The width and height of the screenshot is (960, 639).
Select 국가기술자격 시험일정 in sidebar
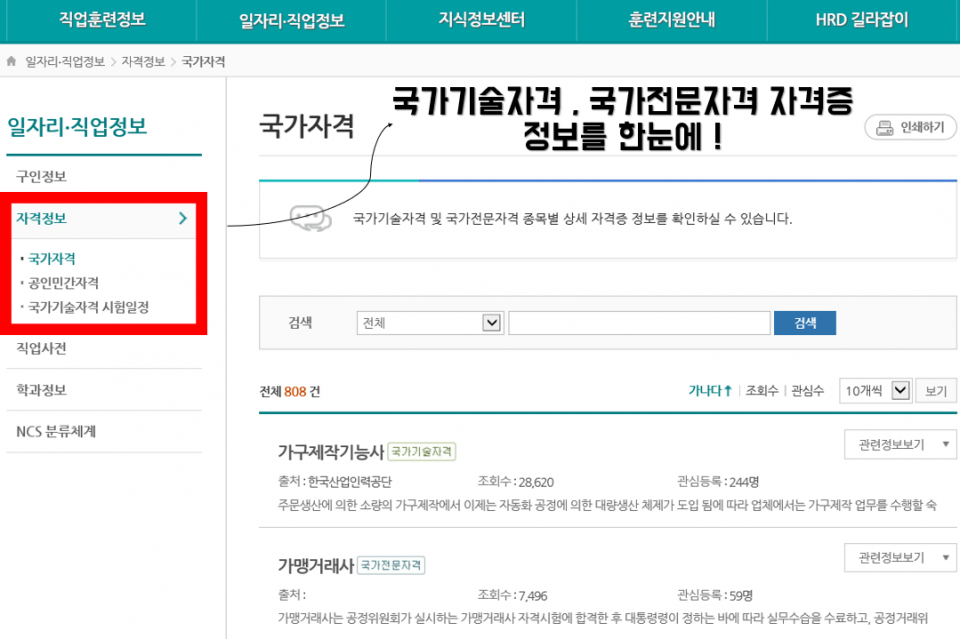pos(88,307)
